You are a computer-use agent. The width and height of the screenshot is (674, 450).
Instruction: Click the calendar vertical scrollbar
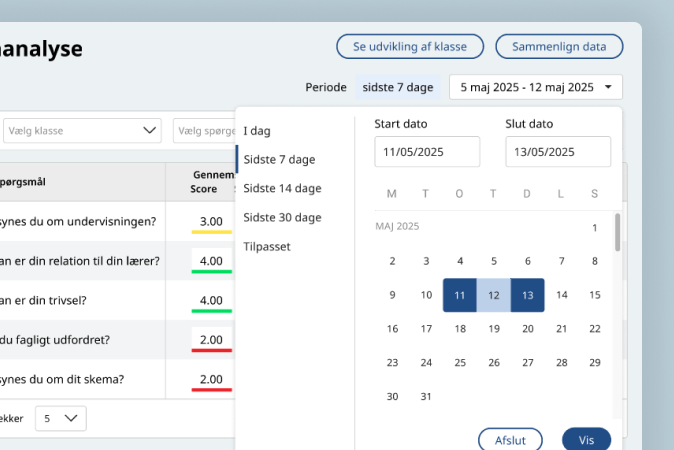[x=617, y=232]
